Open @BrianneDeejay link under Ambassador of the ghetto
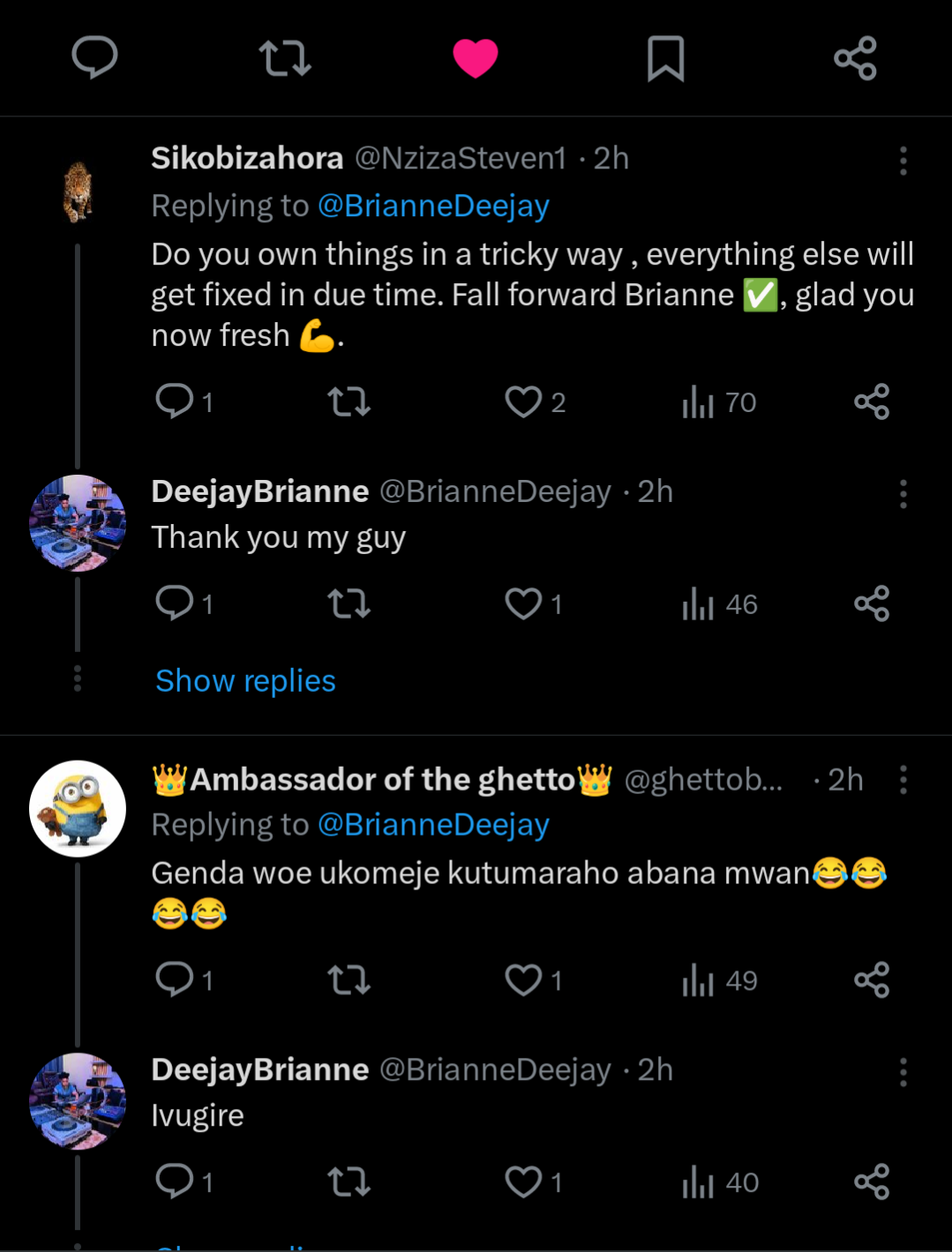This screenshot has height=1252, width=952. 433,825
